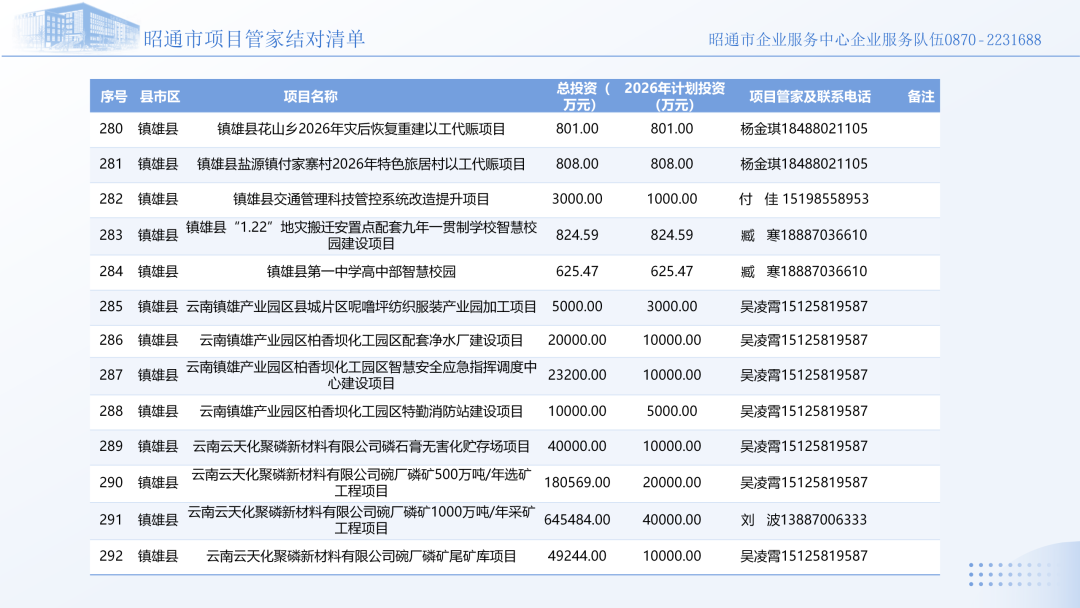Select the 磷石膏无害化贮存场项目 row
This screenshot has height=608, width=1080.
click(x=361, y=446)
